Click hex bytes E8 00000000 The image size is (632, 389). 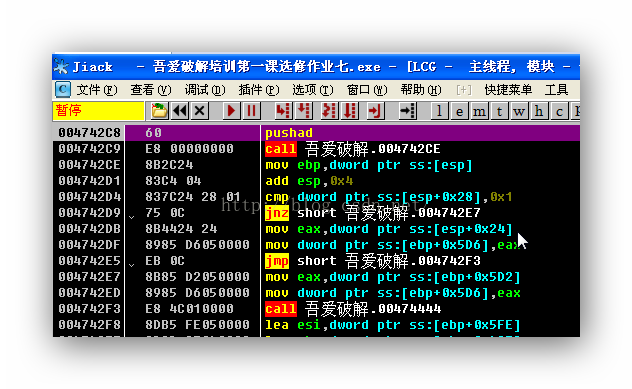189,149
